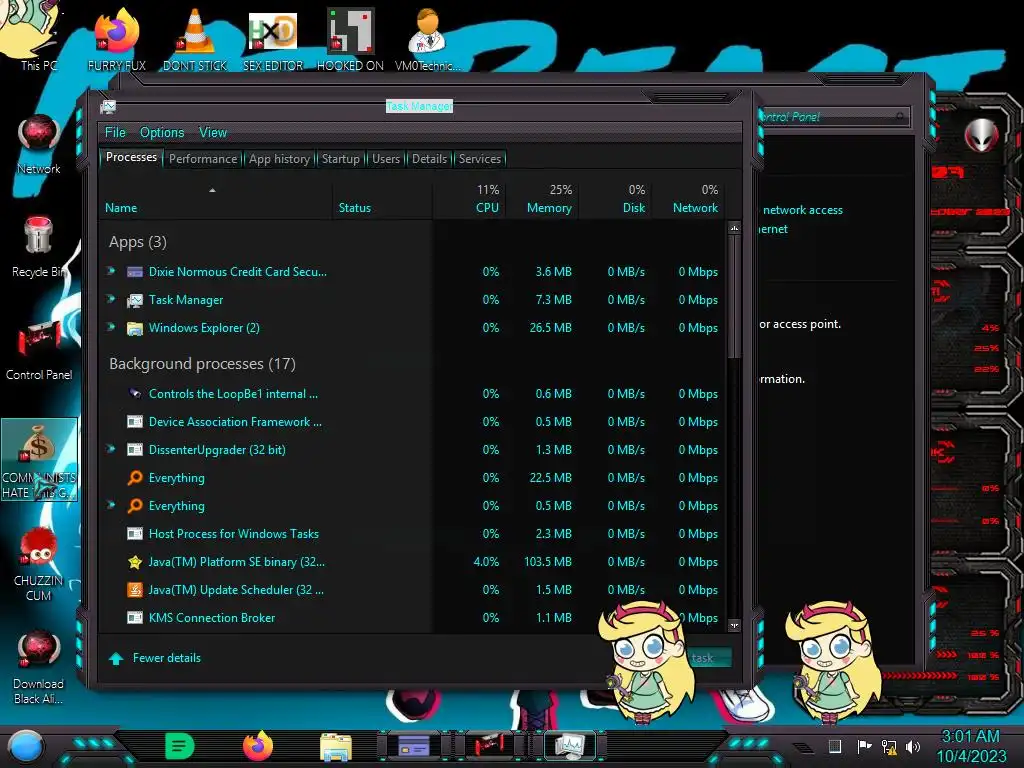Sort by the Name column header
Screen dimensions: 1024x768
pos(216,200)
